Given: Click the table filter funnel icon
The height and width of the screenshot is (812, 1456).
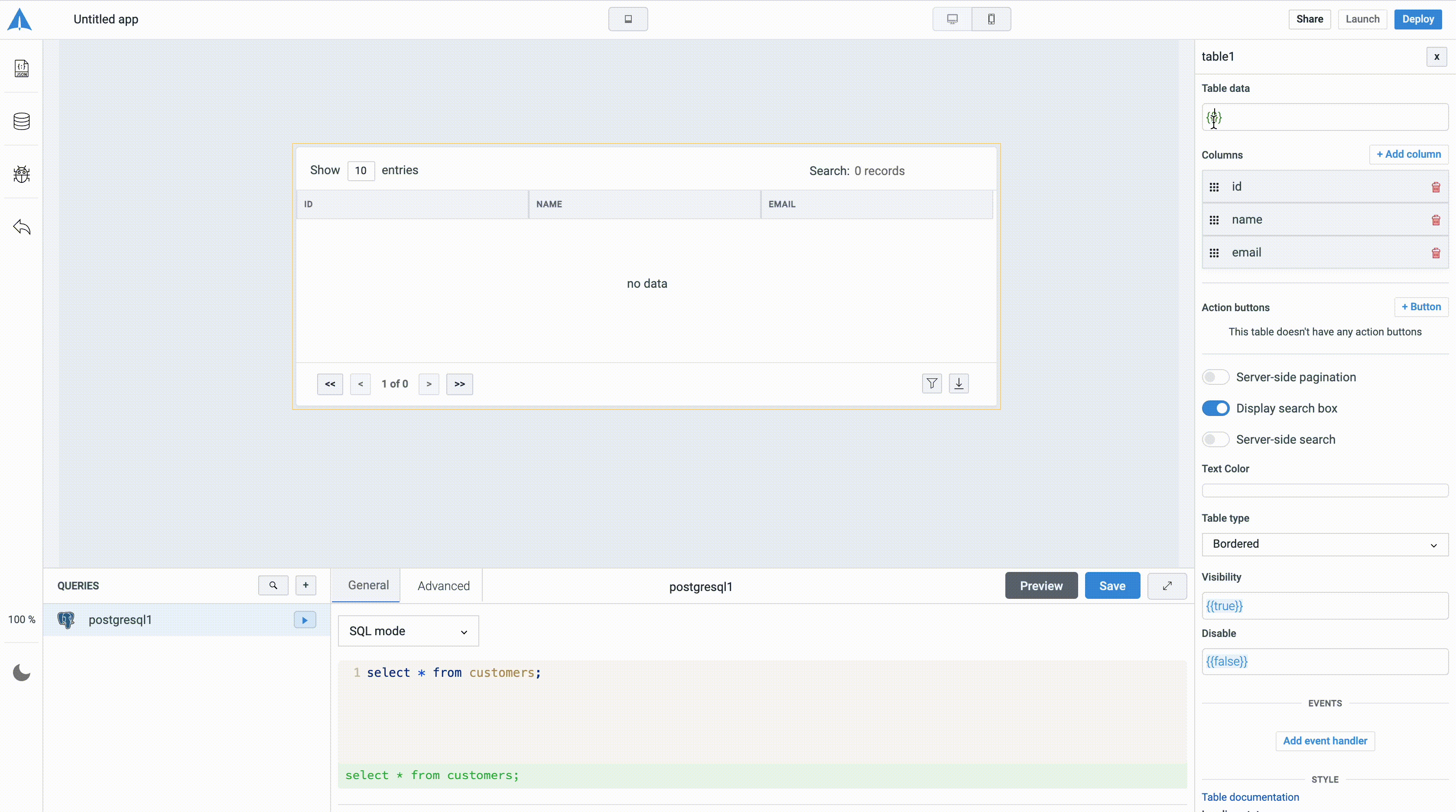Looking at the screenshot, I should (932, 383).
